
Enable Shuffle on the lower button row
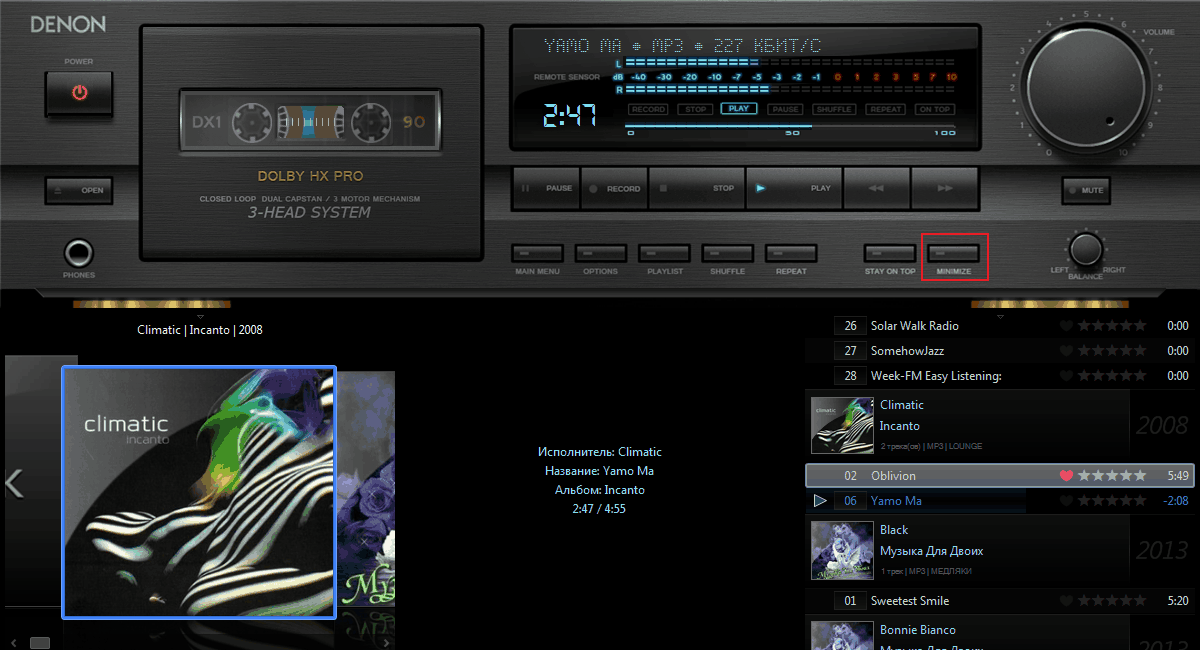coord(727,253)
